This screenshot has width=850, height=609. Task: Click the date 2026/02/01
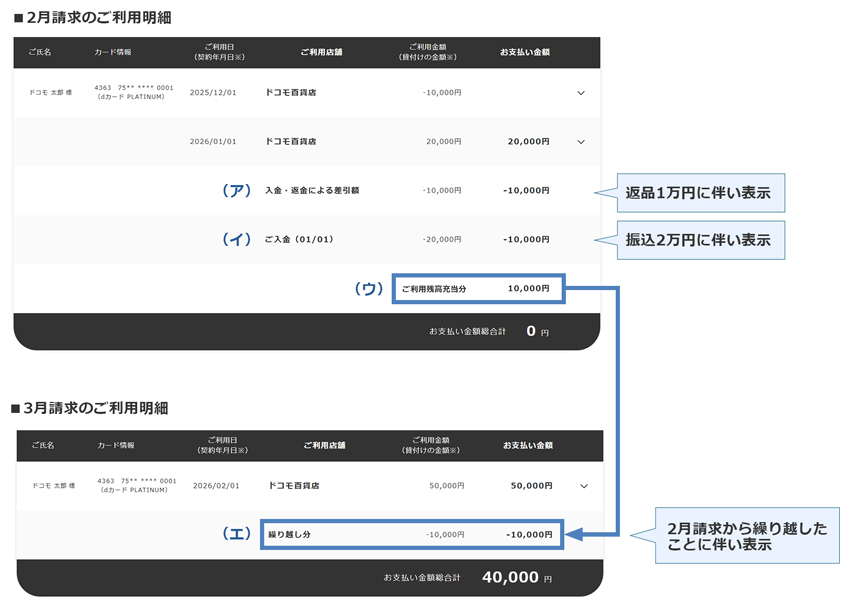pos(216,486)
